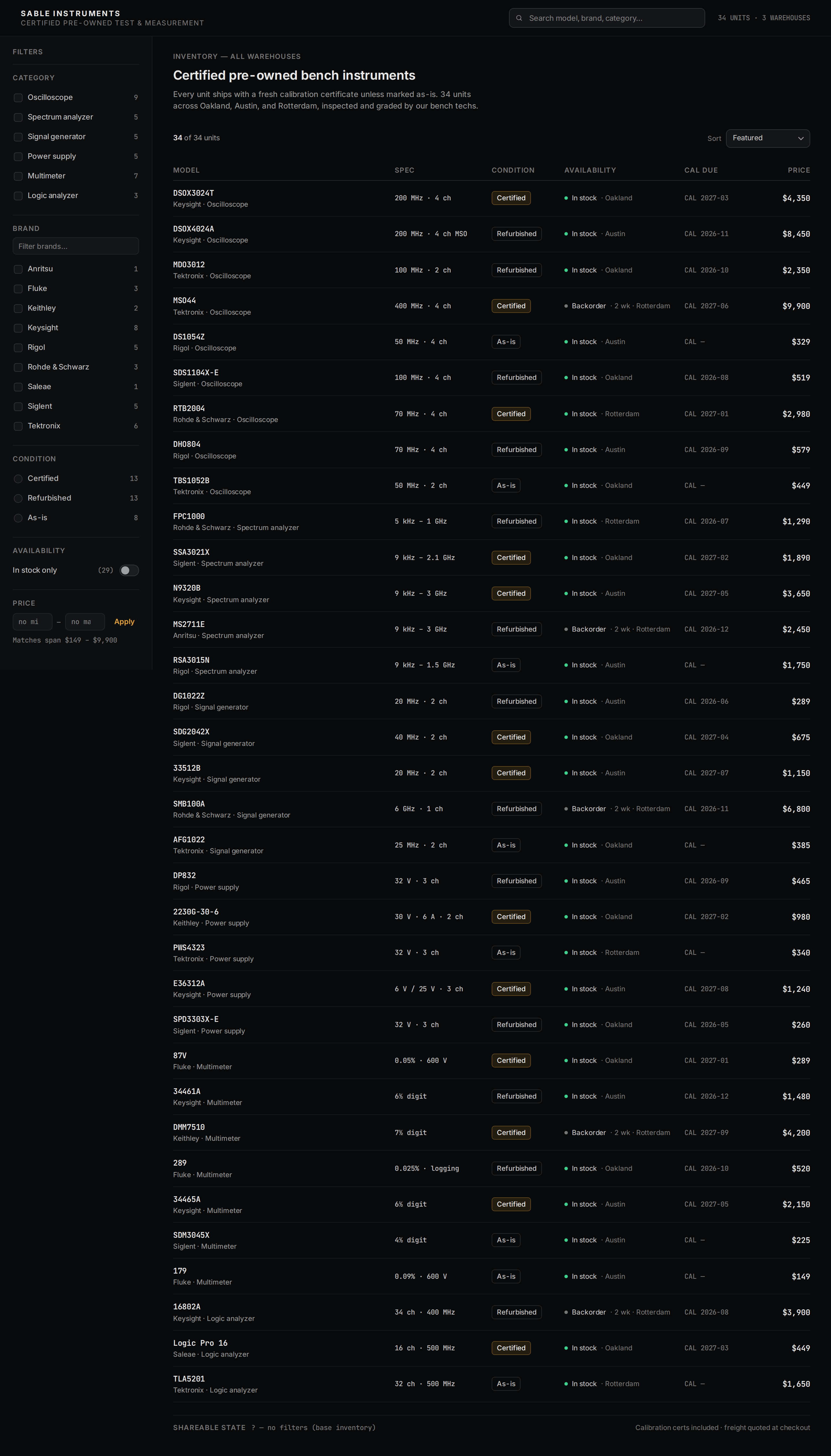This screenshot has height=1456, width=831.
Task: Check the Logic analyzer category filter
Action: tap(18, 196)
